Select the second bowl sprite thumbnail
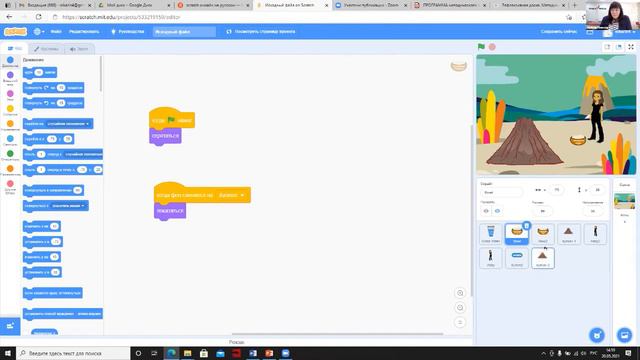This screenshot has height=360, width=640. [543, 234]
